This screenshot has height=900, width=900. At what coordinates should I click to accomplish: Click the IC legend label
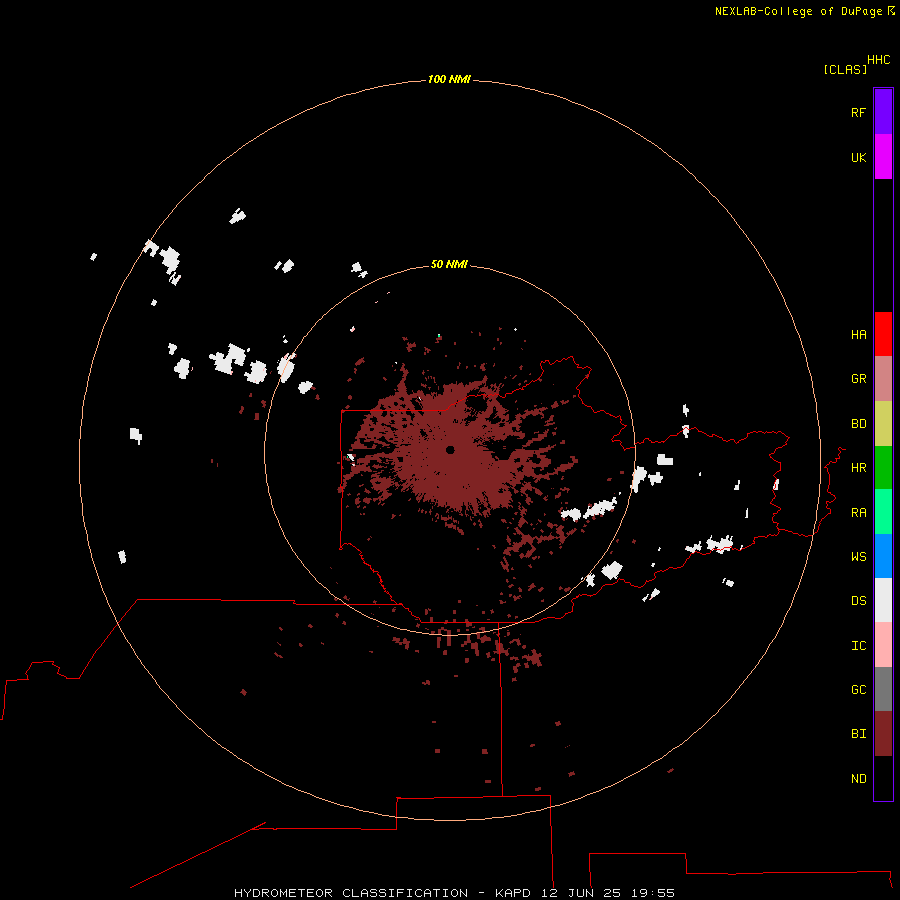pos(858,646)
